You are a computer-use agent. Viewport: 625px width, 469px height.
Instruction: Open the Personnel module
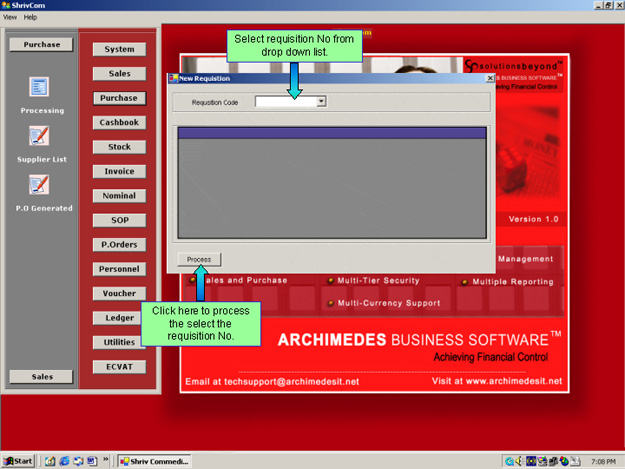click(x=119, y=269)
